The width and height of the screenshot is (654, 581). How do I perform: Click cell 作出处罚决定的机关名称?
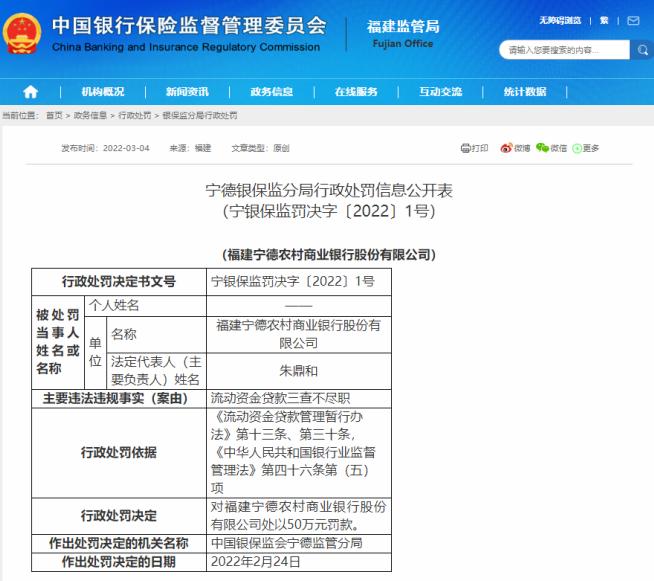pos(119,543)
